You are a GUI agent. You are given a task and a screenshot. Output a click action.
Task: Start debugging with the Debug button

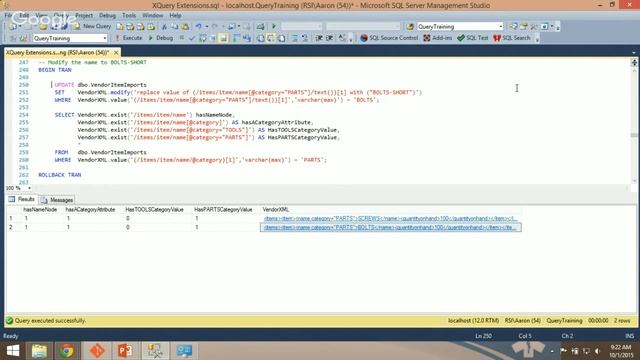click(x=161, y=38)
